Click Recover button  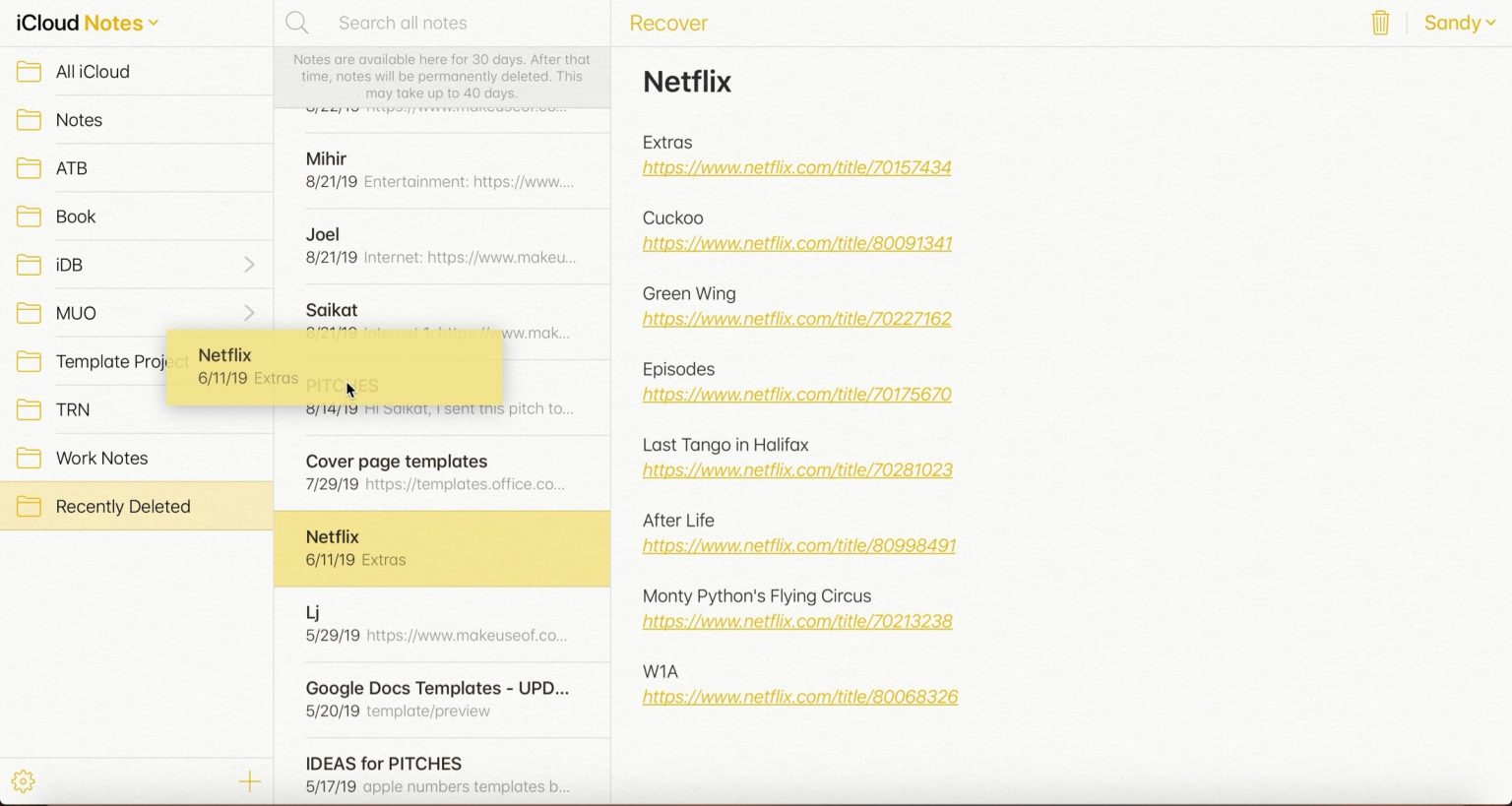668,23
